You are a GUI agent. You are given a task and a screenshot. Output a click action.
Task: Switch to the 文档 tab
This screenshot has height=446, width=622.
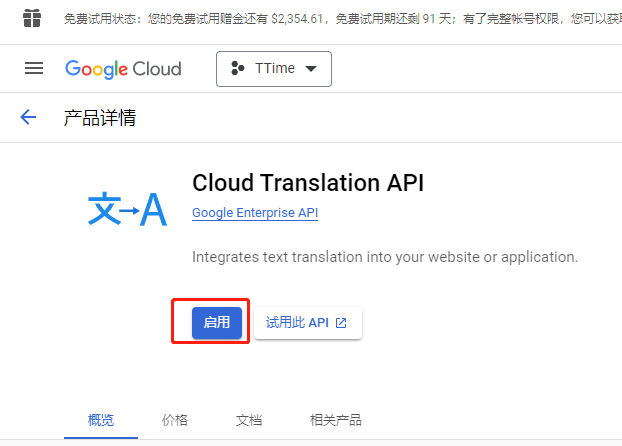249,420
